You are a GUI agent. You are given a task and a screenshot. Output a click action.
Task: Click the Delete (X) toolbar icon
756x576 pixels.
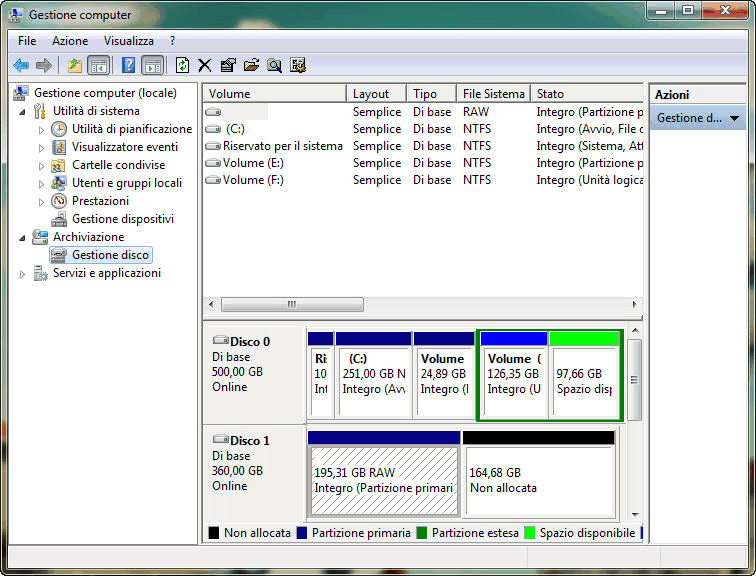[x=205, y=65]
